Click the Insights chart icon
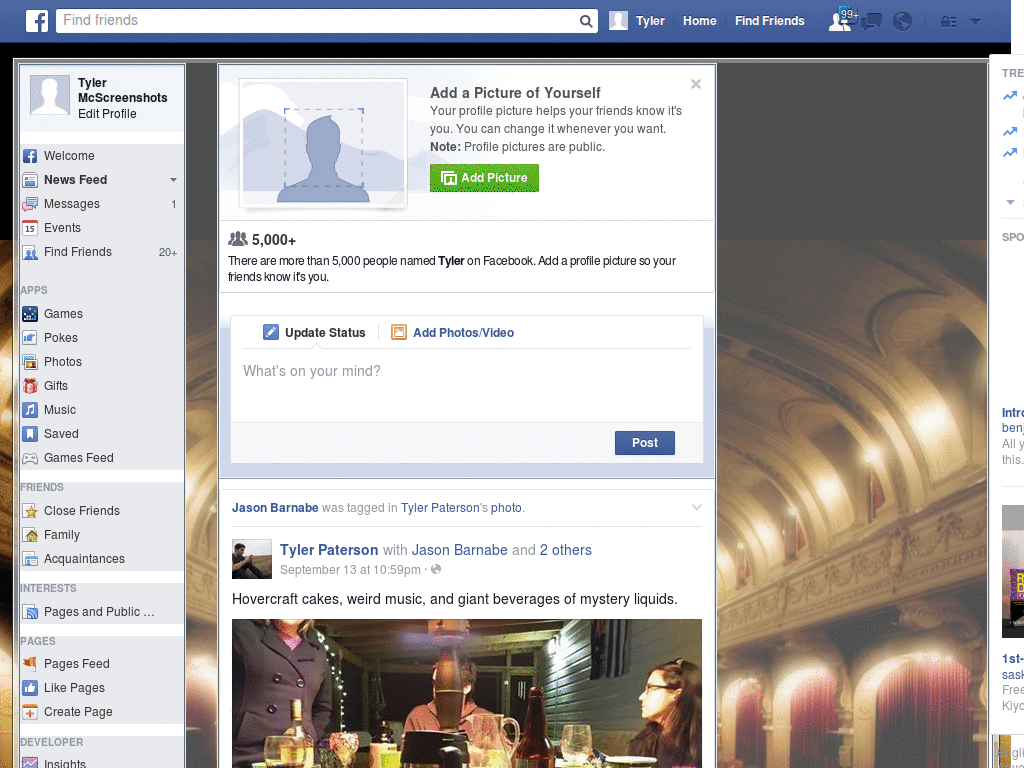This screenshot has height=768, width=1024. [x=30, y=762]
